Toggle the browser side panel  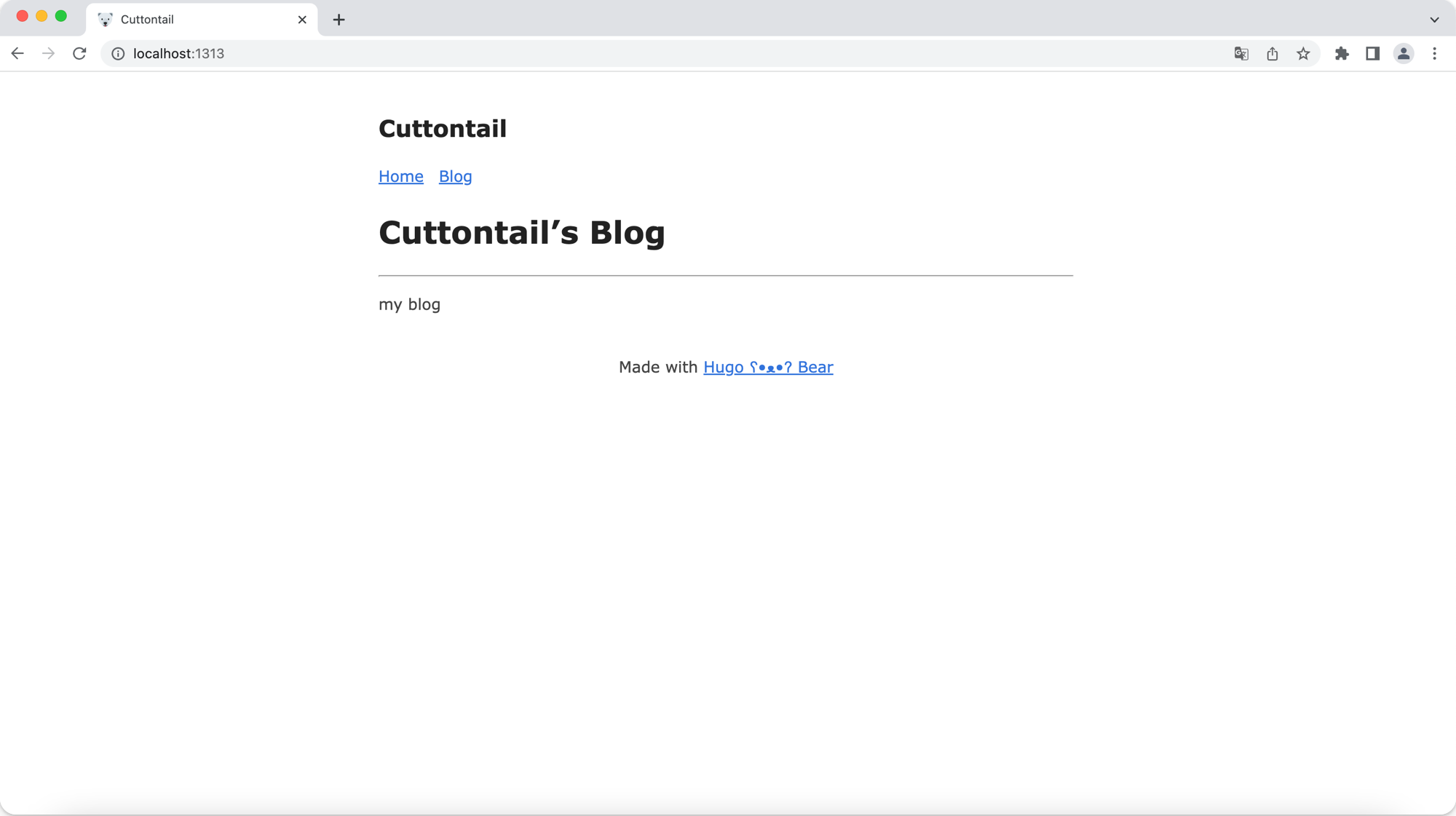tap(1372, 53)
